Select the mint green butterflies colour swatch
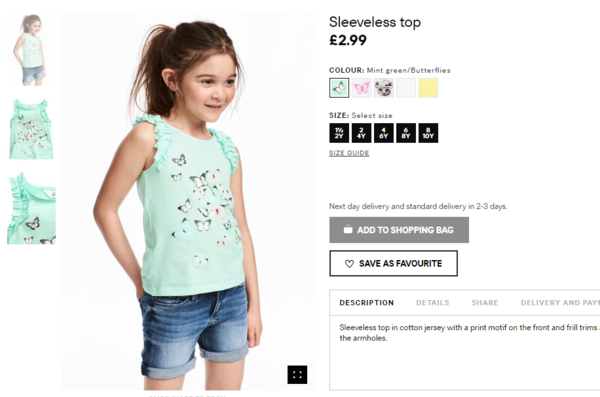 point(339,88)
